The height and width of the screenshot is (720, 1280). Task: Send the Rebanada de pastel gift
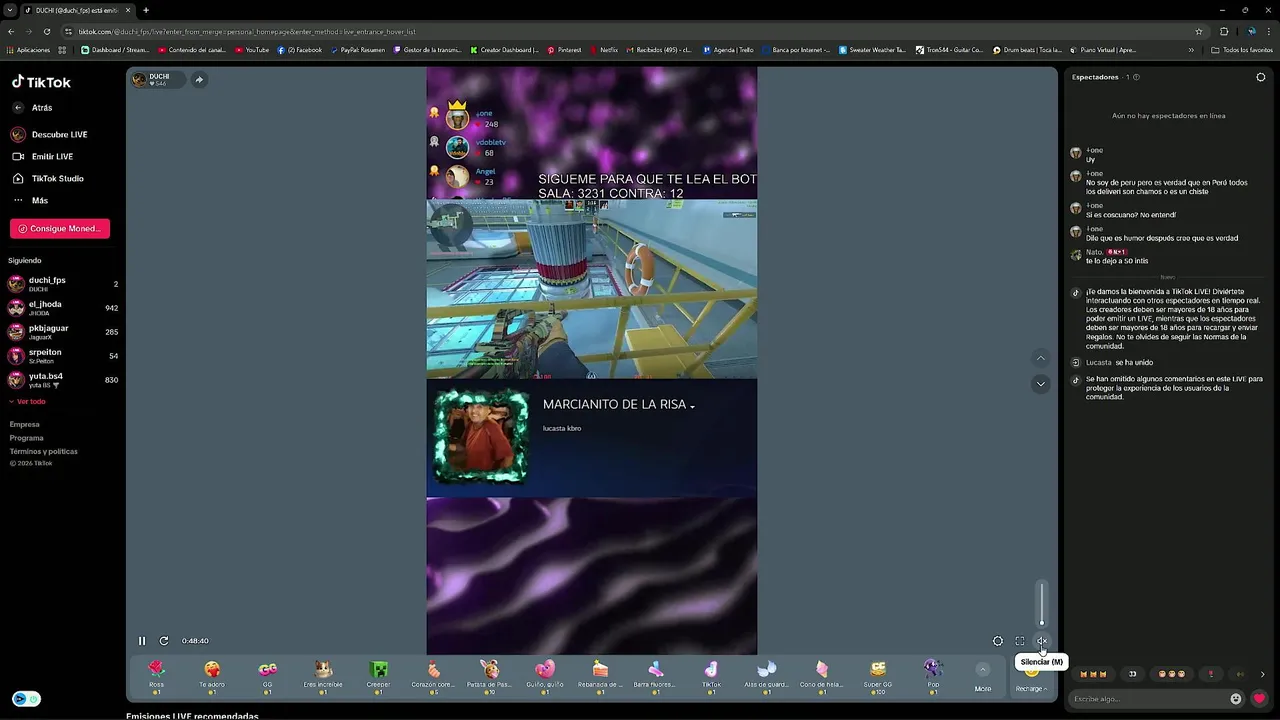600,676
